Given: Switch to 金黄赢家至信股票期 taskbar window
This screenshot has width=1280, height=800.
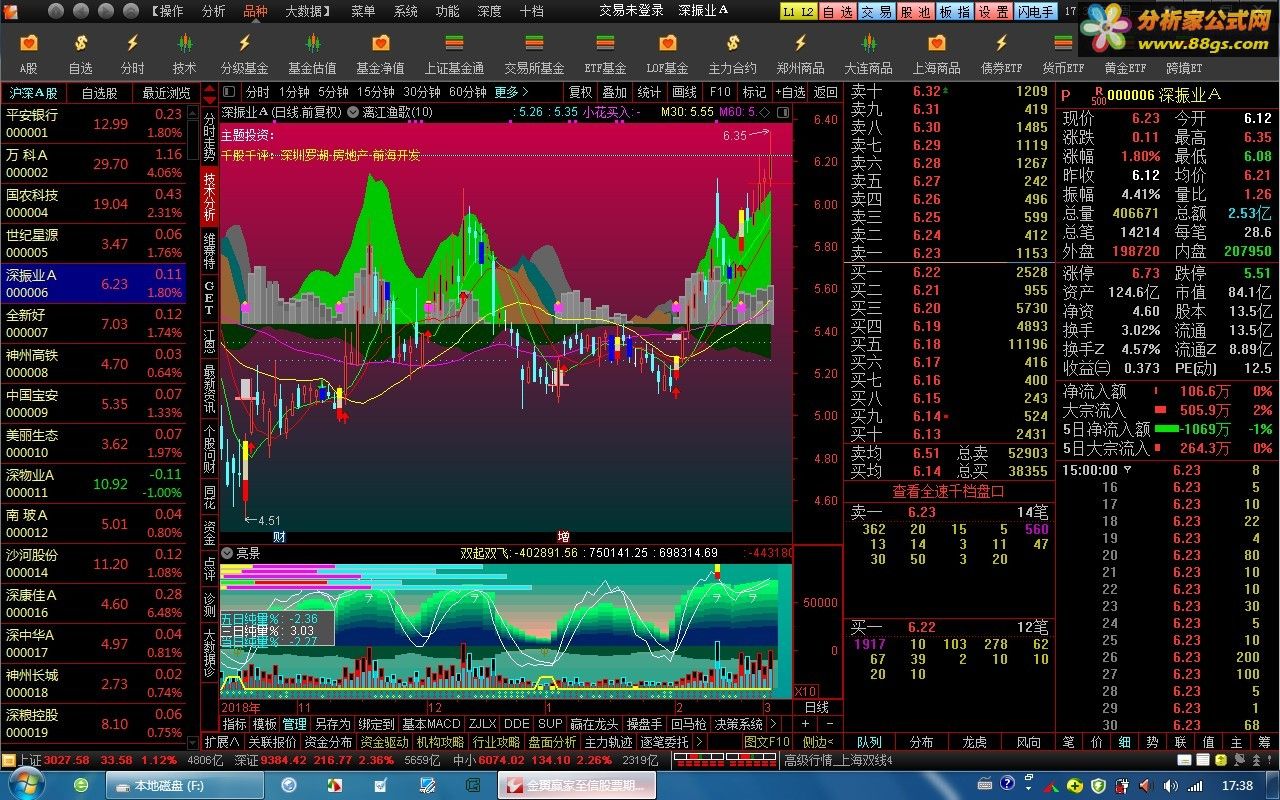Looking at the screenshot, I should tap(575, 785).
